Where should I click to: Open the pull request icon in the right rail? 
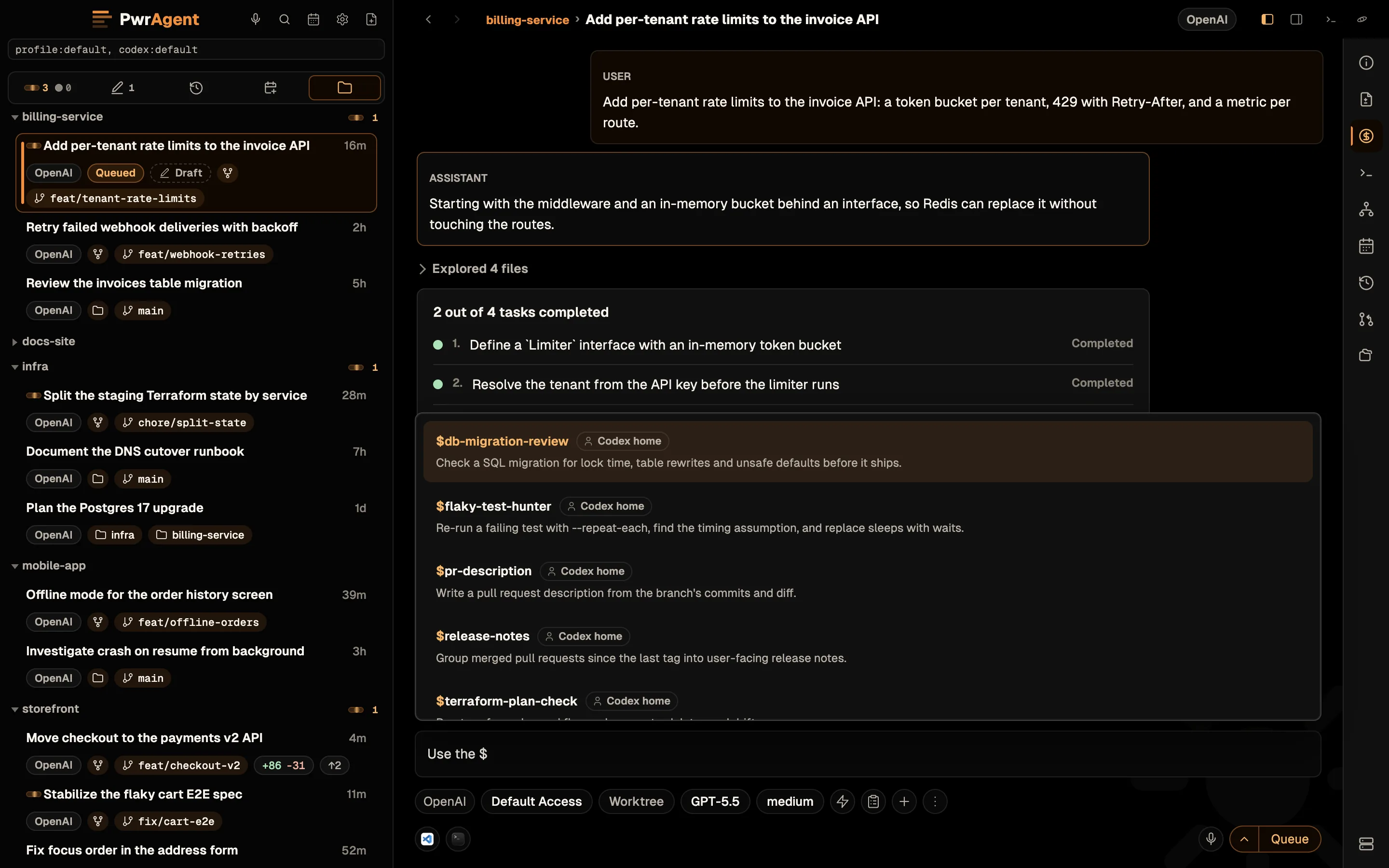point(1366,319)
